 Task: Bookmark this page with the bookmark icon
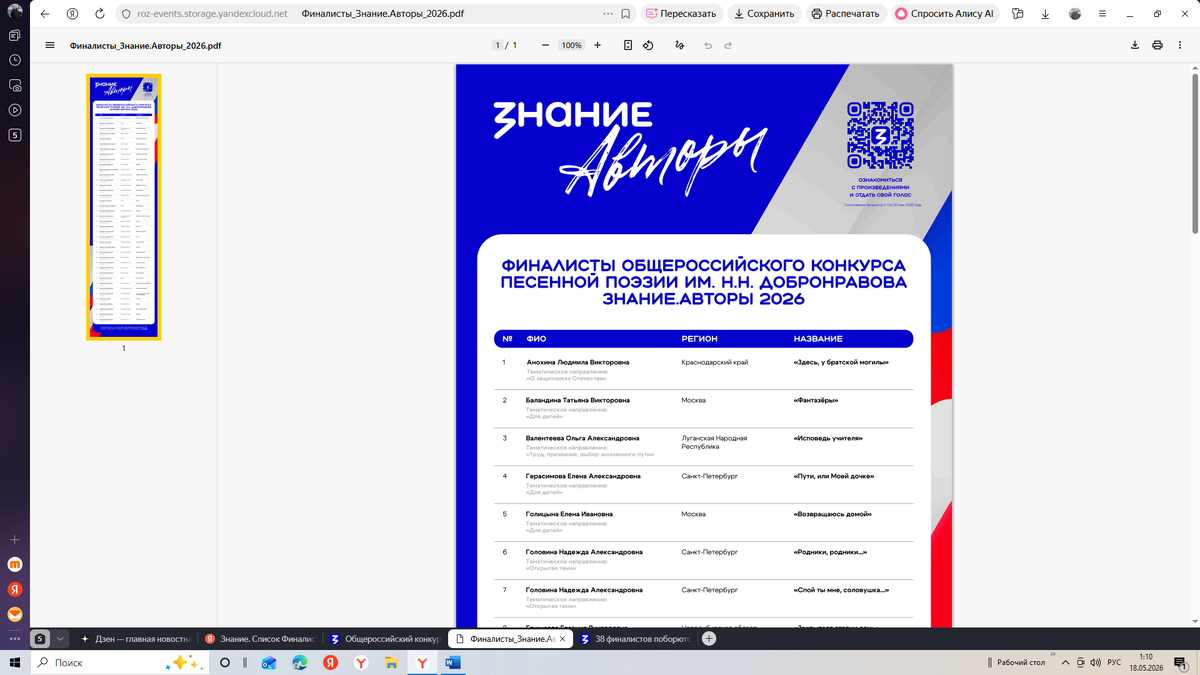point(626,14)
